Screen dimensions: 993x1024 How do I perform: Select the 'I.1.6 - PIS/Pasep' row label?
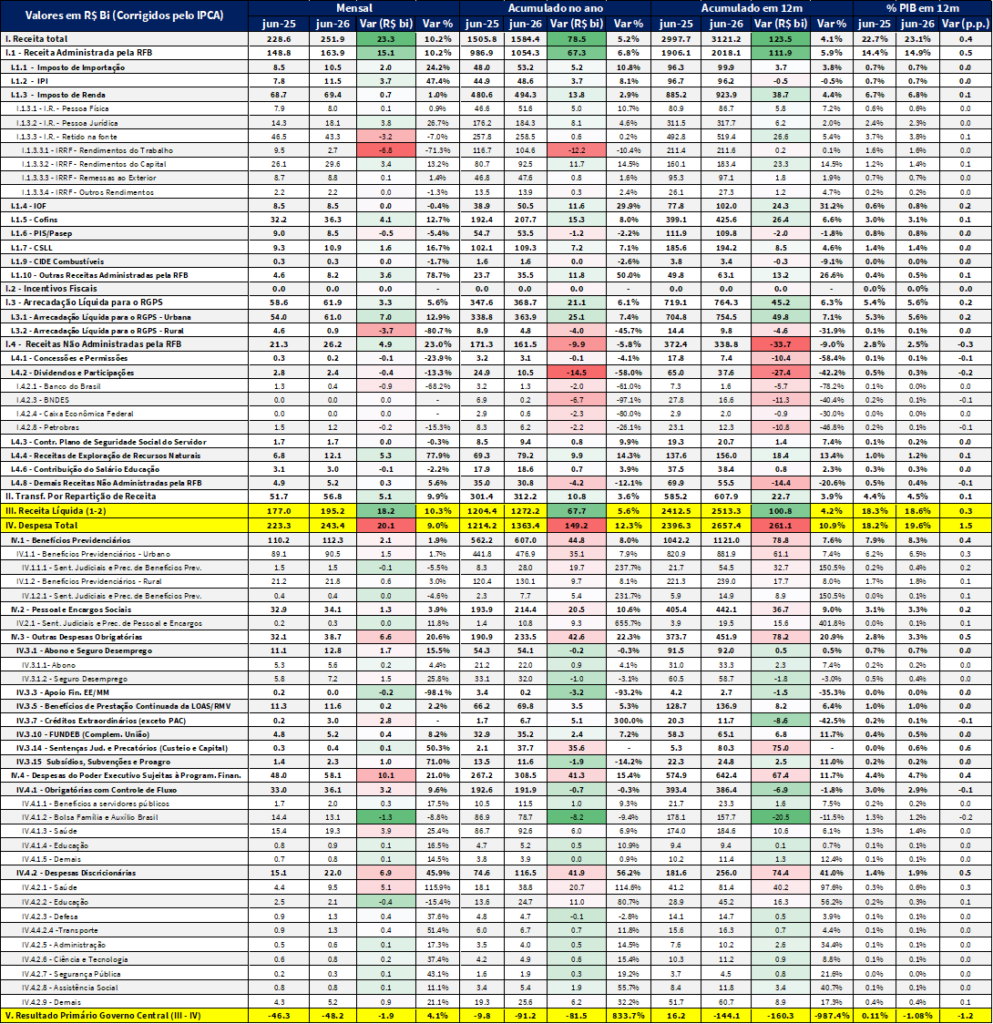(41, 233)
